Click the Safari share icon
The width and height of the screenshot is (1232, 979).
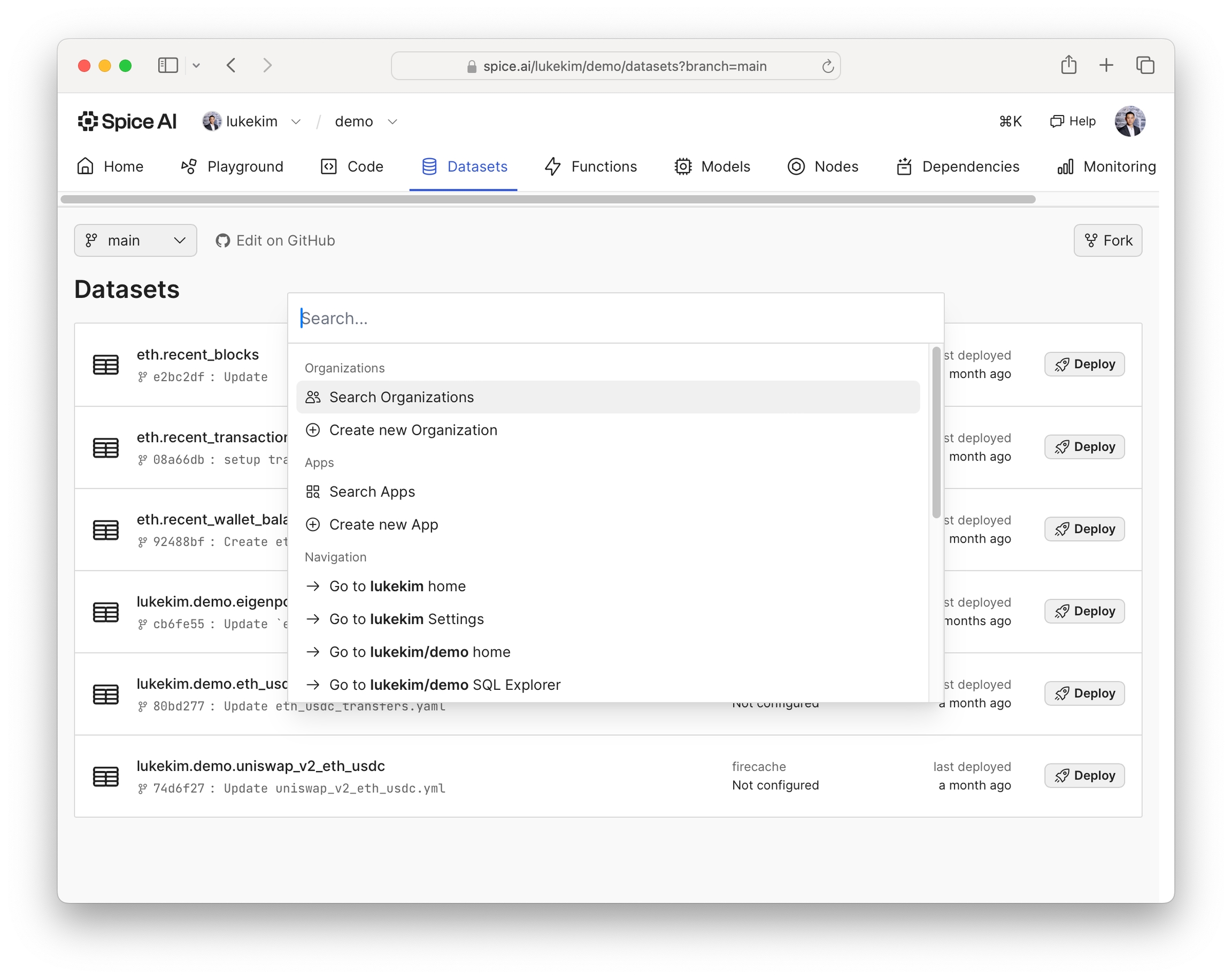[1068, 65]
